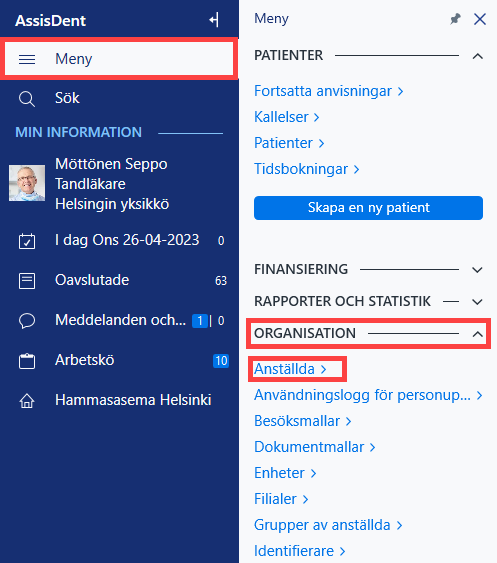The image size is (497, 563).
Task: Collapse the AssisDent sidebar arrow icon
Action: click(x=214, y=20)
